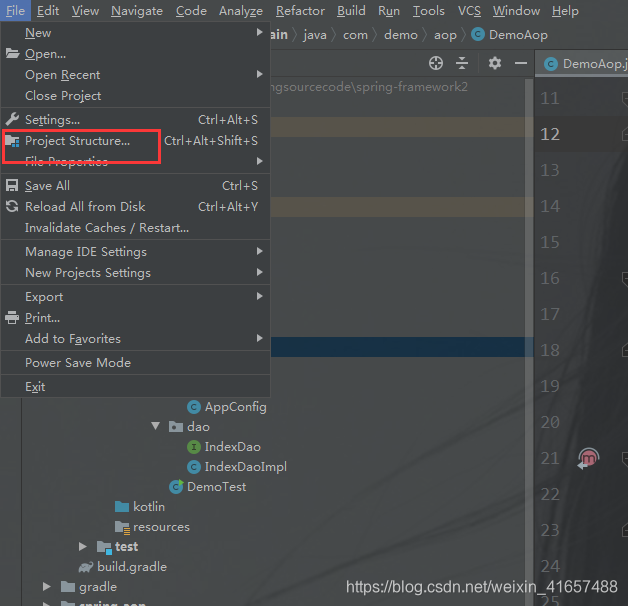Open the VCS menu

(x=469, y=11)
